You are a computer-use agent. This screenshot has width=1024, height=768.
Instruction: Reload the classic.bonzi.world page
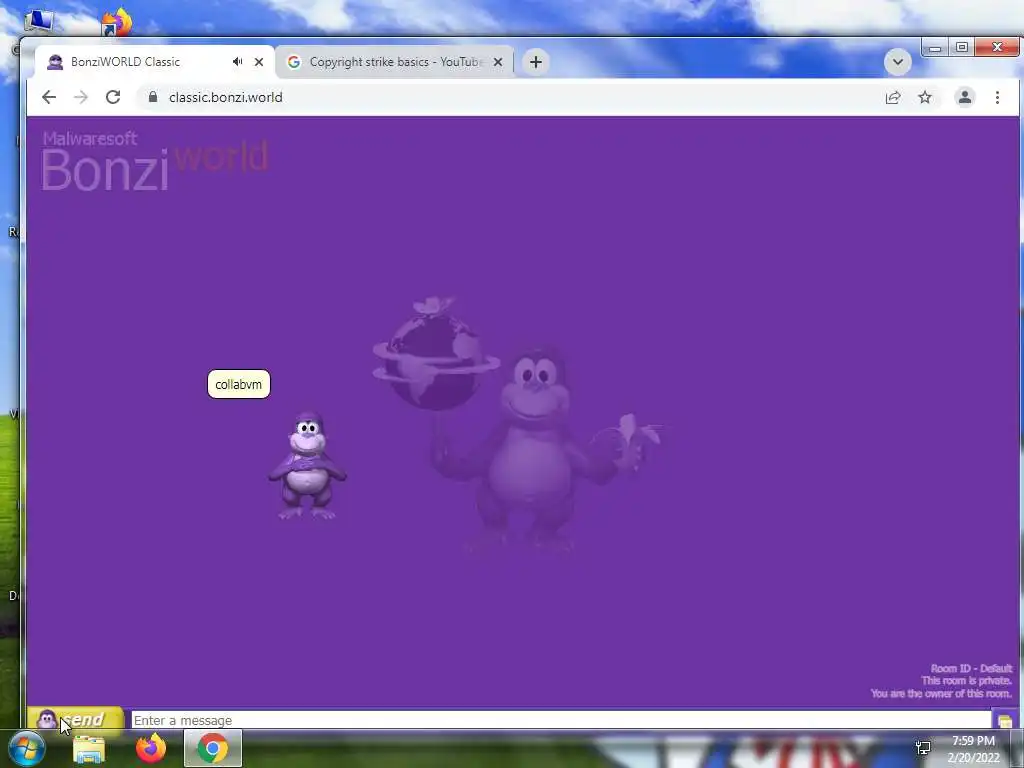click(113, 97)
